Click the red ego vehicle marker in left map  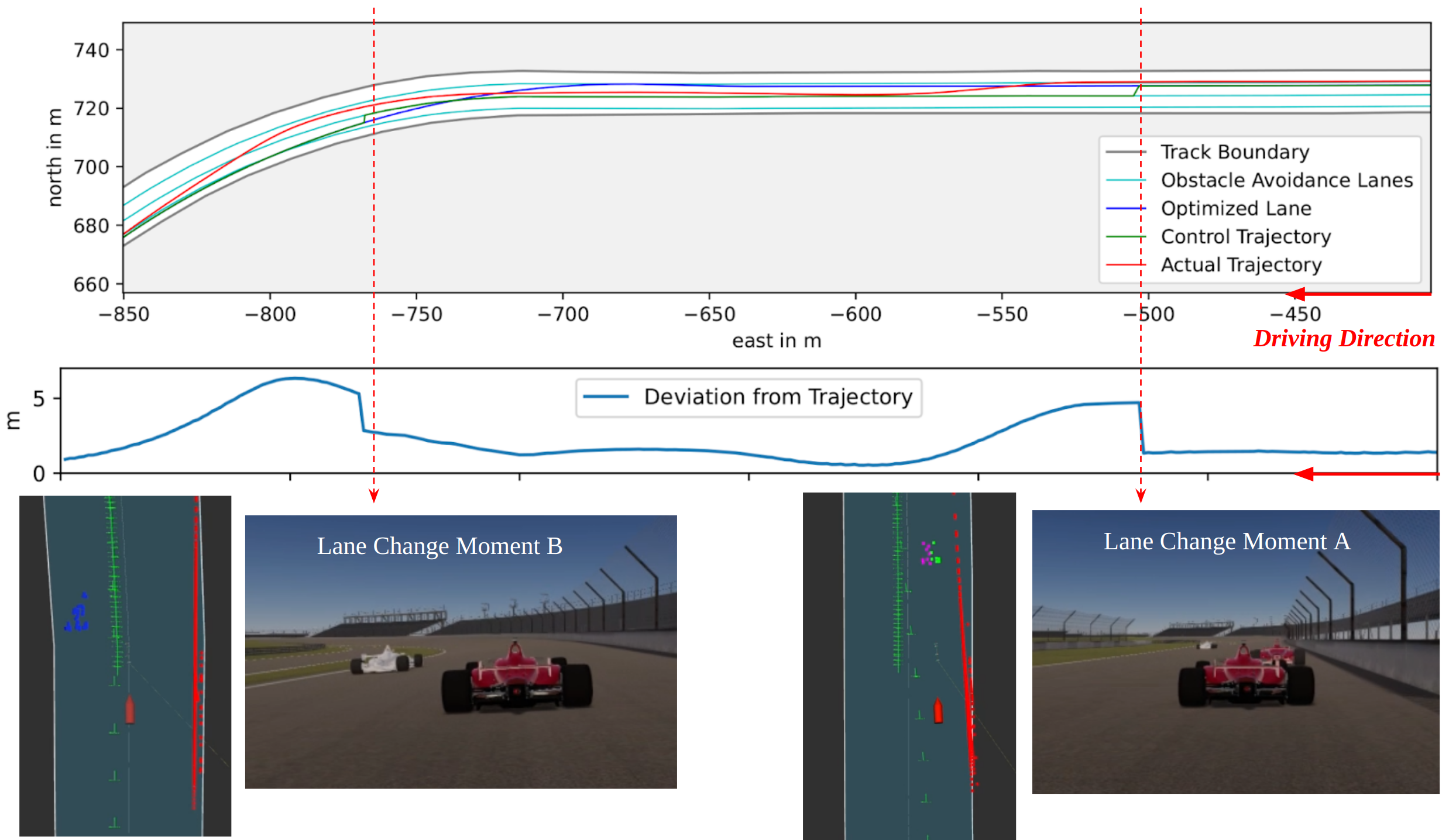click(x=130, y=709)
